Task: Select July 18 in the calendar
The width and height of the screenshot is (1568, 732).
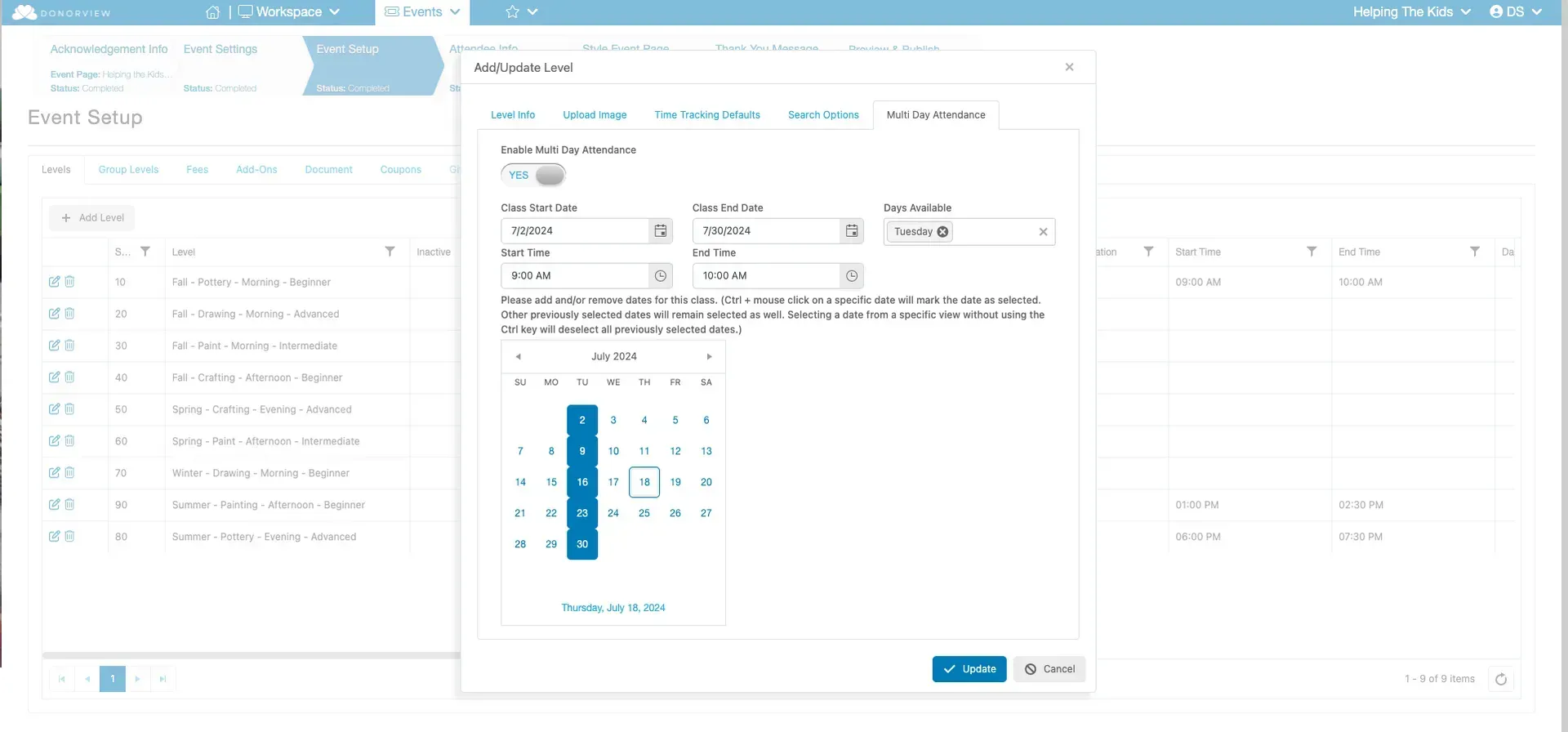Action: 644,483
